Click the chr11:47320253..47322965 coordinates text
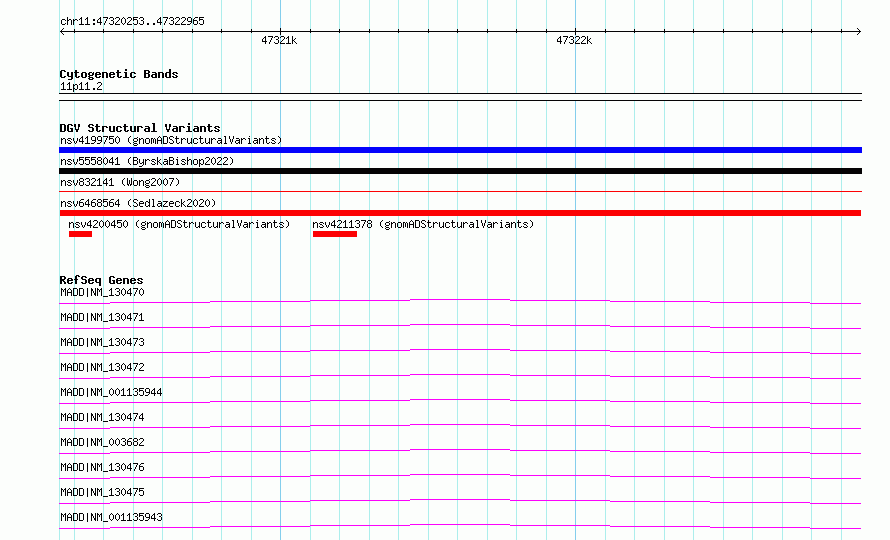This screenshot has height=540, width=890. 132,22
